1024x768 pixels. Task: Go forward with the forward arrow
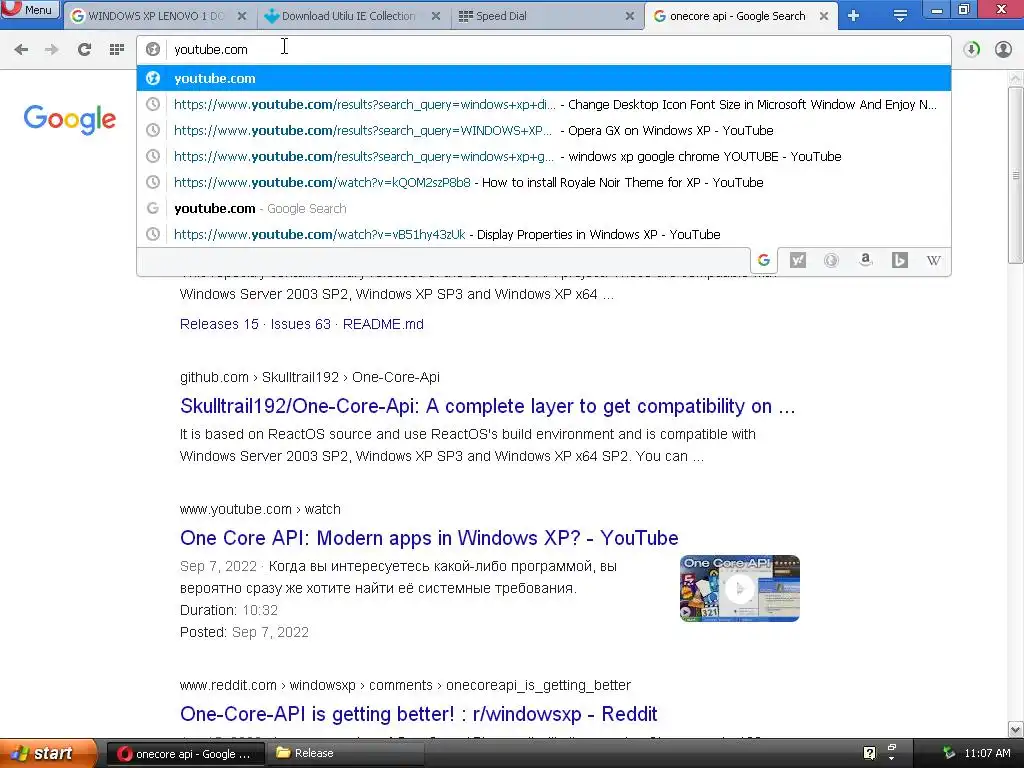(51, 49)
